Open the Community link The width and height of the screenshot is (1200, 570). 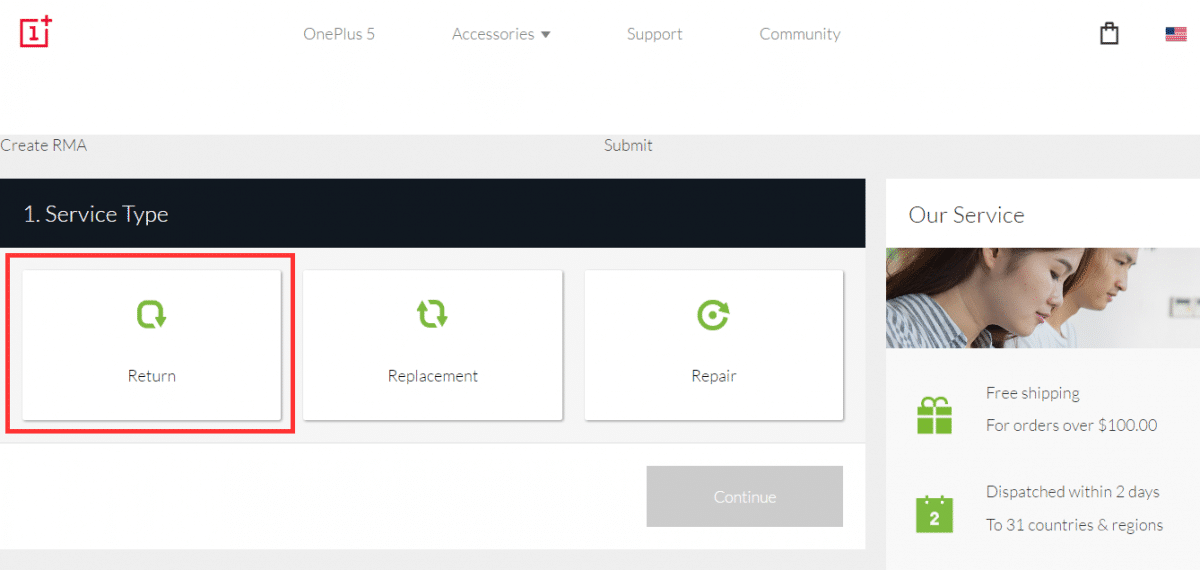point(799,34)
